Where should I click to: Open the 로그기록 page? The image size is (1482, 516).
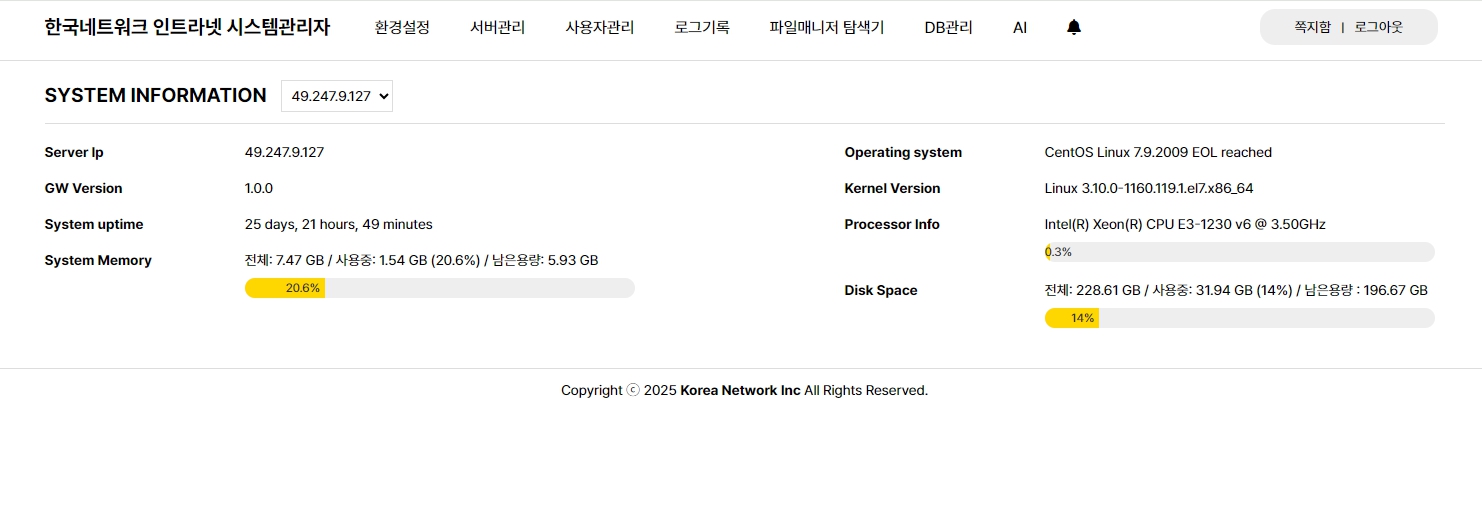(701, 27)
